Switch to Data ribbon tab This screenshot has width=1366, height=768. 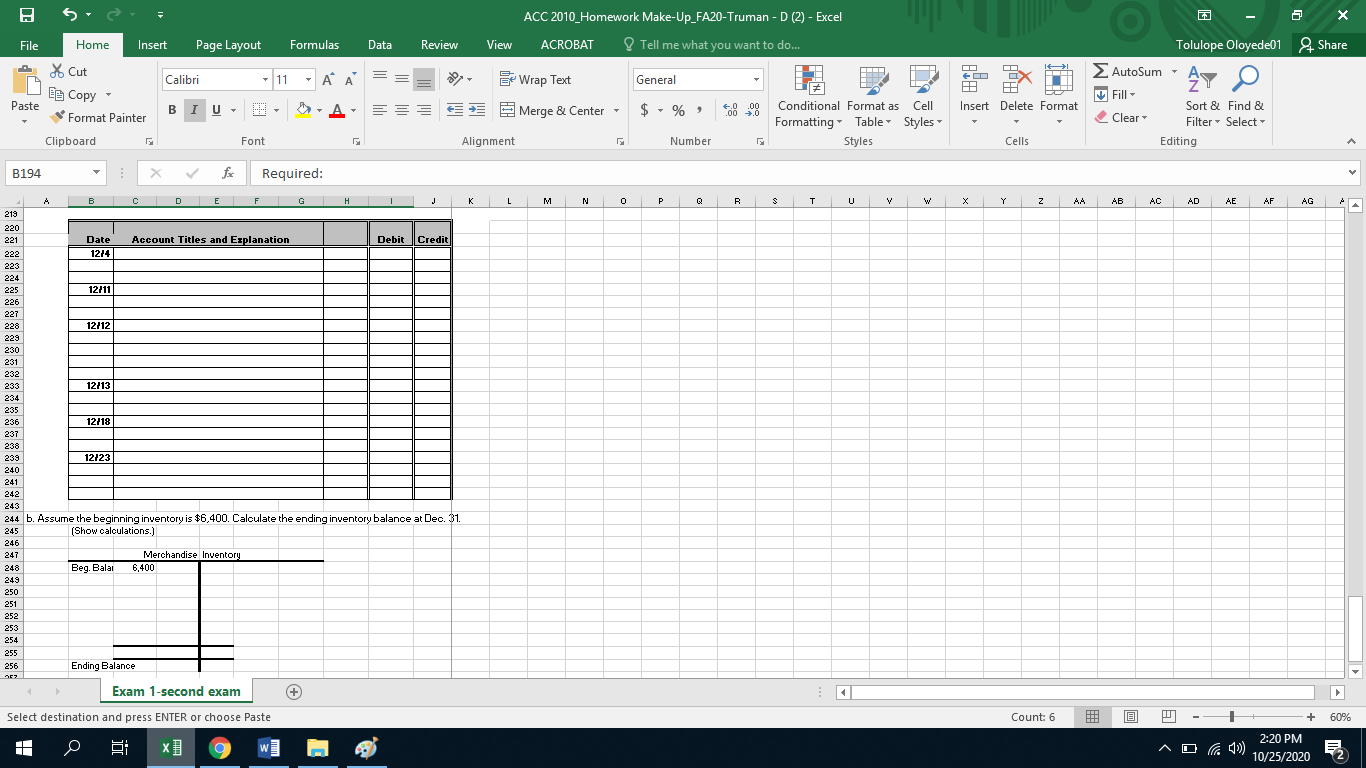pyautogui.click(x=380, y=44)
